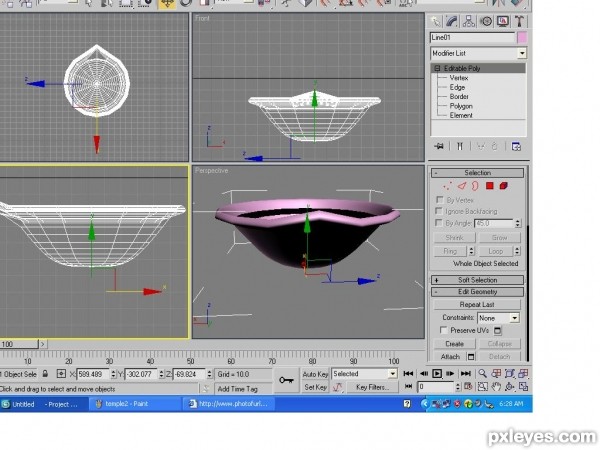Select Edge sub-object icon in Selection rollout
This screenshot has height=450, width=600.
[462, 186]
